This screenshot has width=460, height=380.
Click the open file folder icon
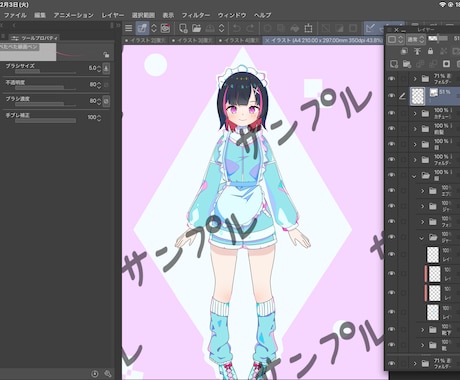click(x=197, y=28)
